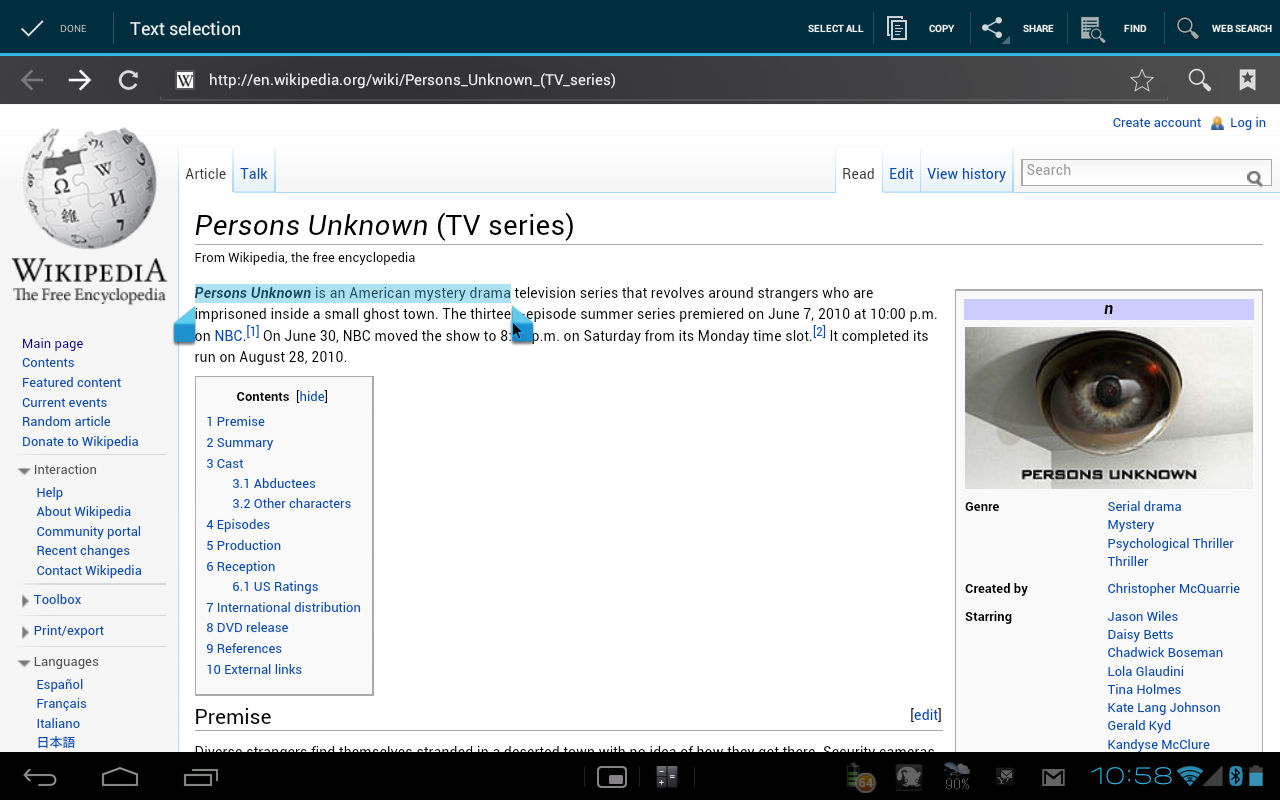Open Find on page via its icon
Screen dimensions: 1280x800
coord(1092,28)
